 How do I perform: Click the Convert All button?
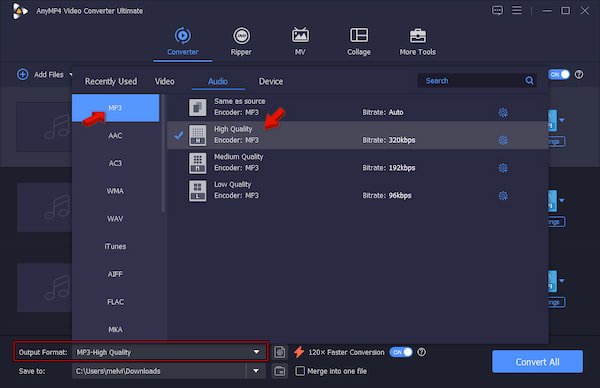coord(537,362)
